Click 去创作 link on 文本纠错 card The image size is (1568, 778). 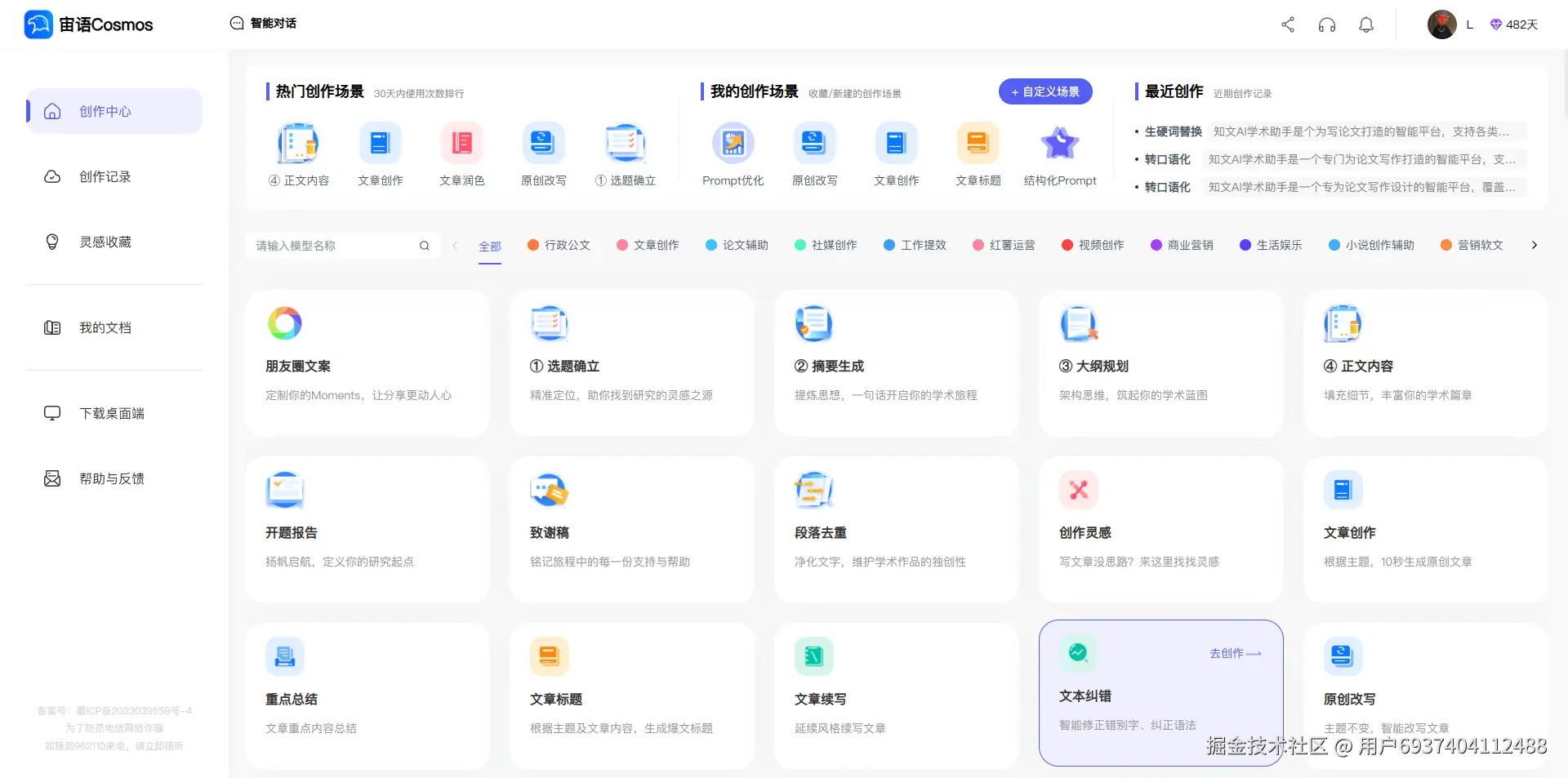1236,653
